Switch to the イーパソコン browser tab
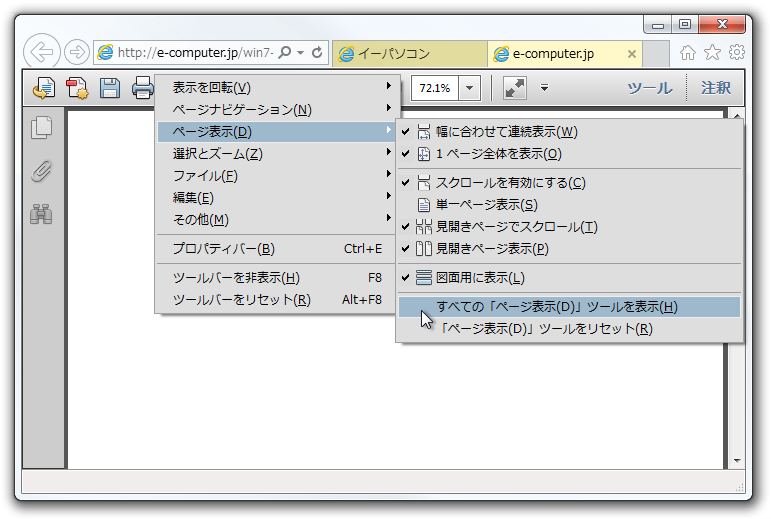The image size is (771, 519). click(x=410, y=53)
